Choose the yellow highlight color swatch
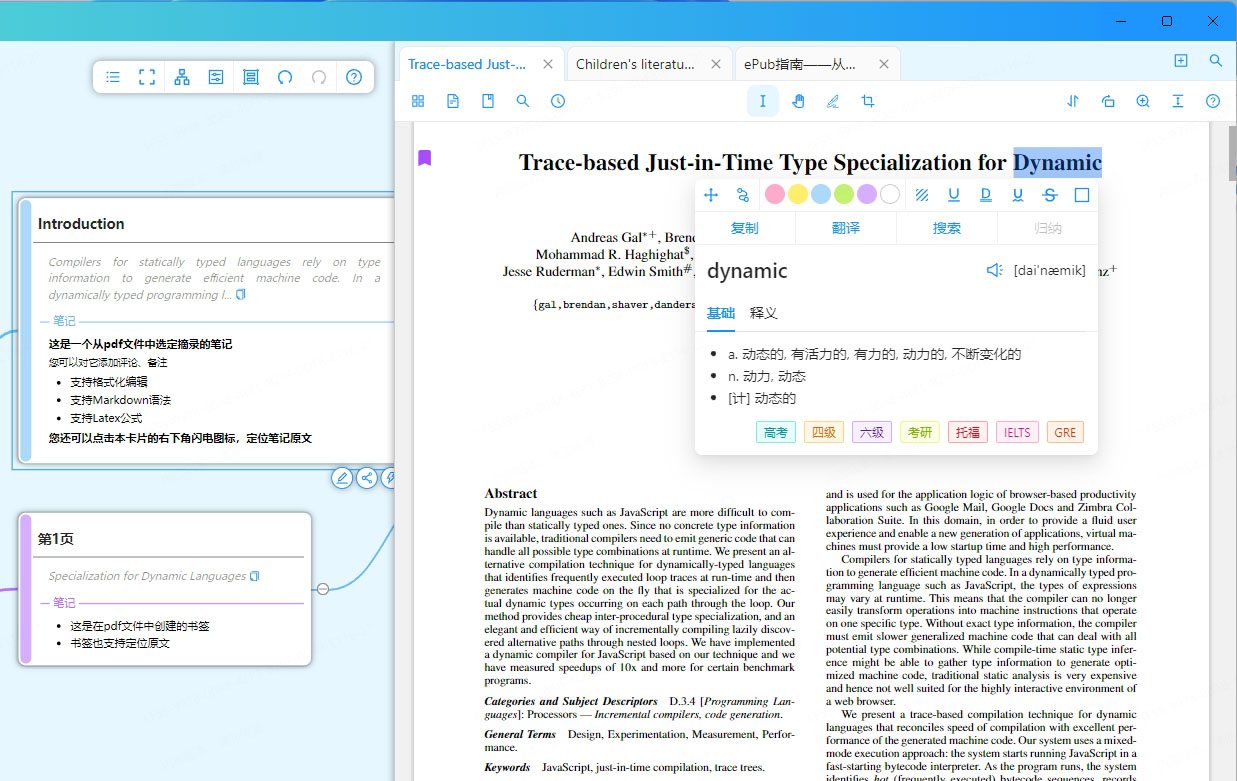Screen dimensions: 1237x781 (797, 194)
